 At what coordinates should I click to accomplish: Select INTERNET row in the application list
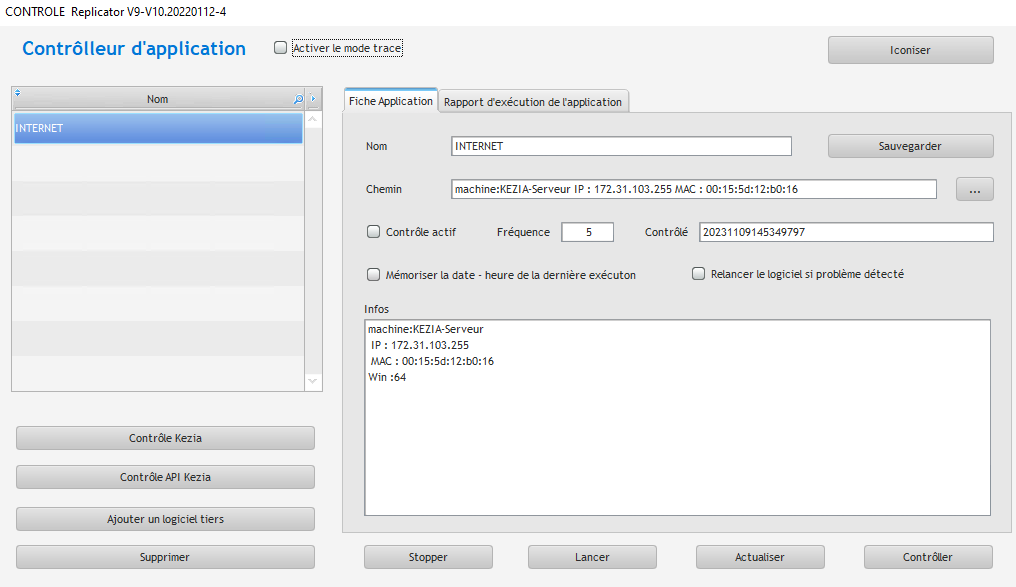pyautogui.click(x=158, y=128)
